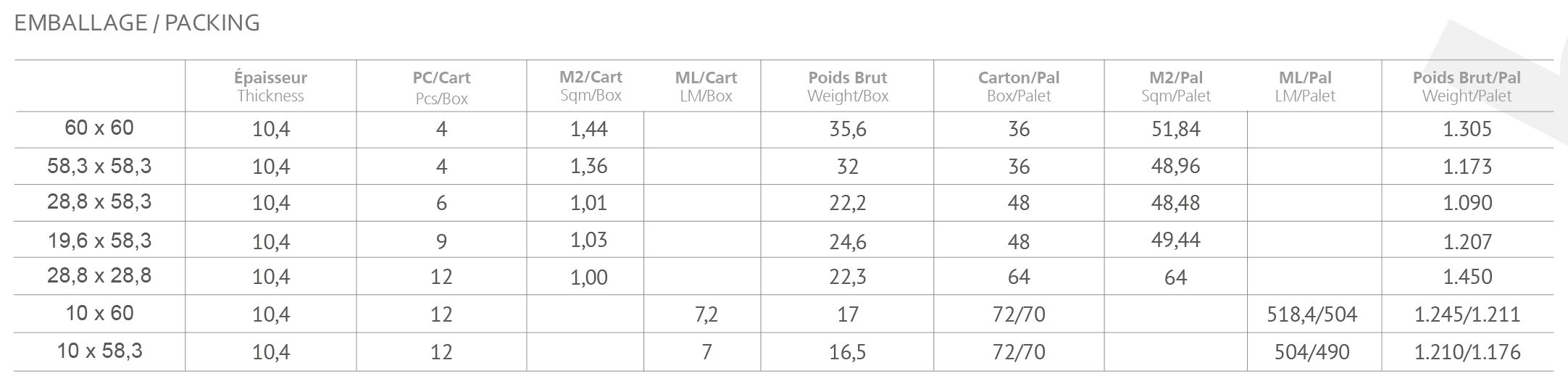
Task: Select the Carton/Pal Box/Palet header
Action: [x=1018, y=86]
